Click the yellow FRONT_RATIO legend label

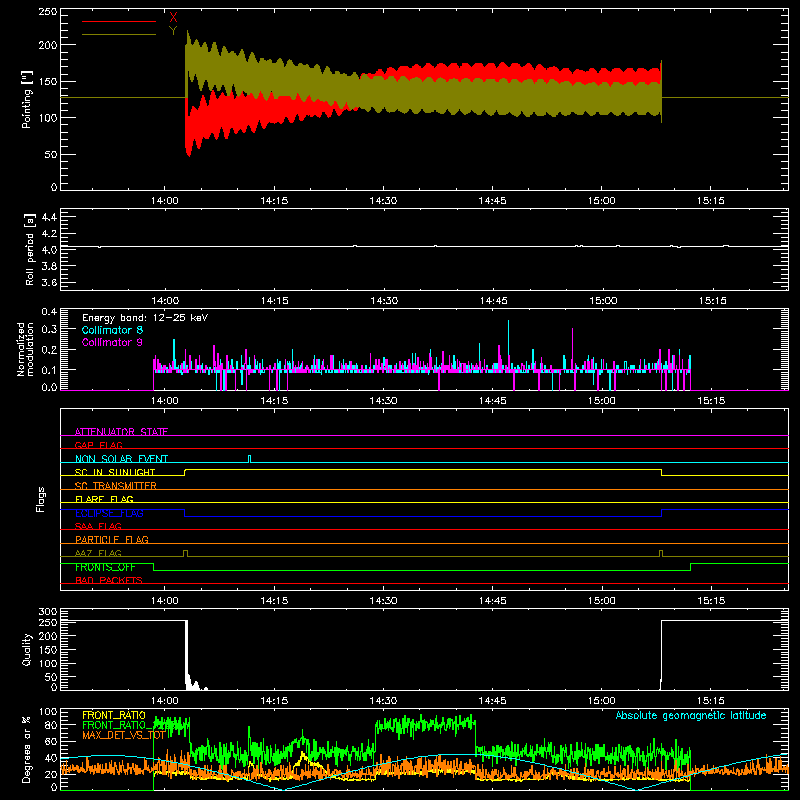[x=114, y=715]
